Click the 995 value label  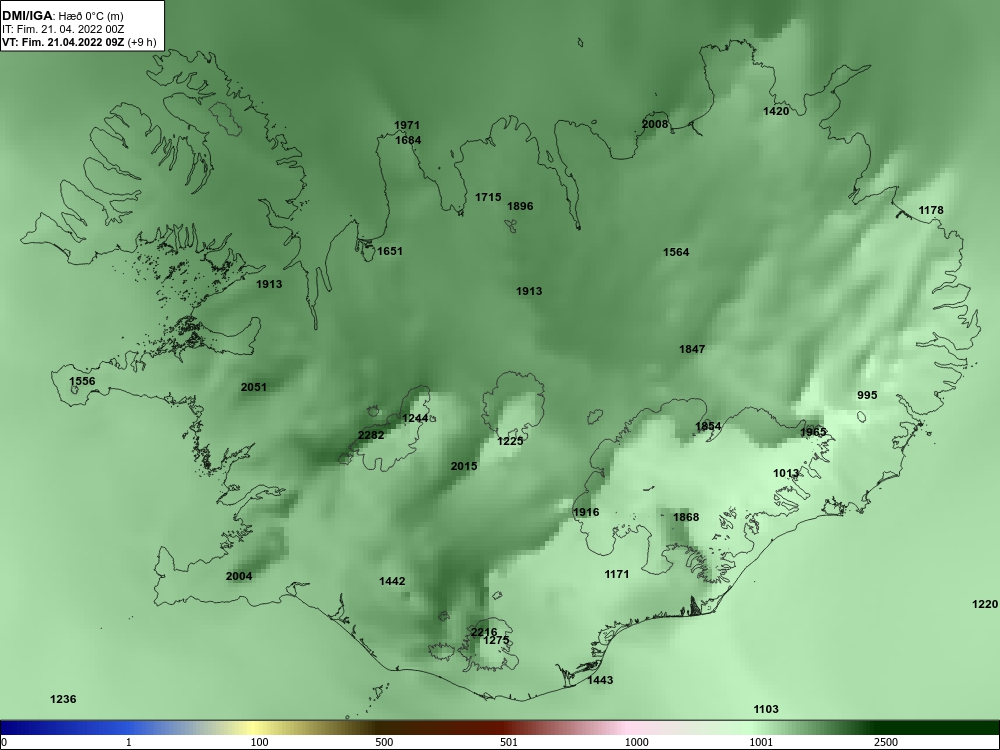pos(867,395)
